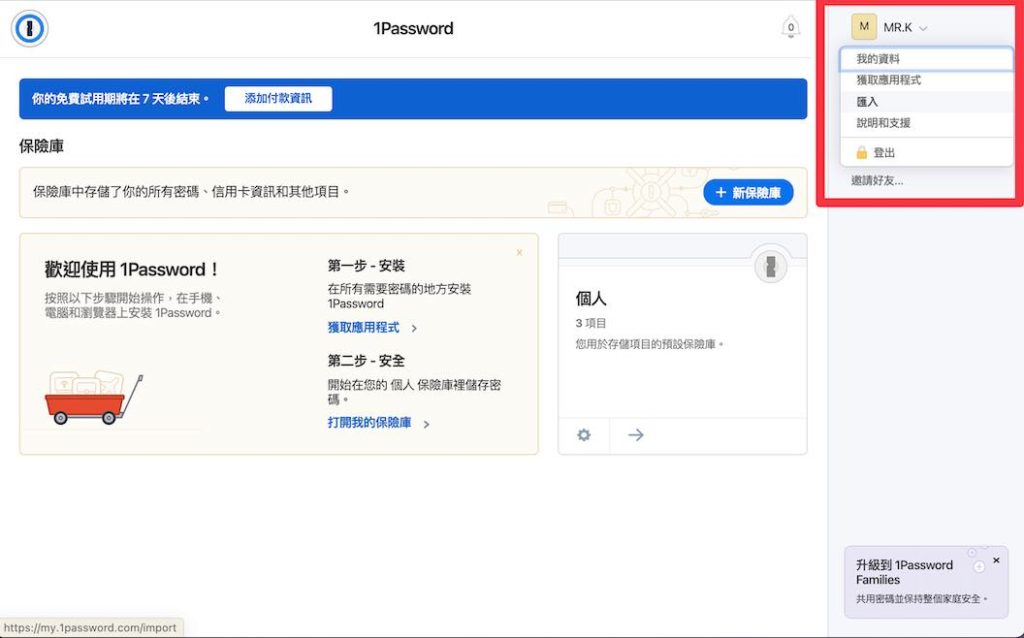This screenshot has height=638, width=1024.
Task: Follow 打開我的保險庫 link
Action: pyautogui.click(x=370, y=423)
